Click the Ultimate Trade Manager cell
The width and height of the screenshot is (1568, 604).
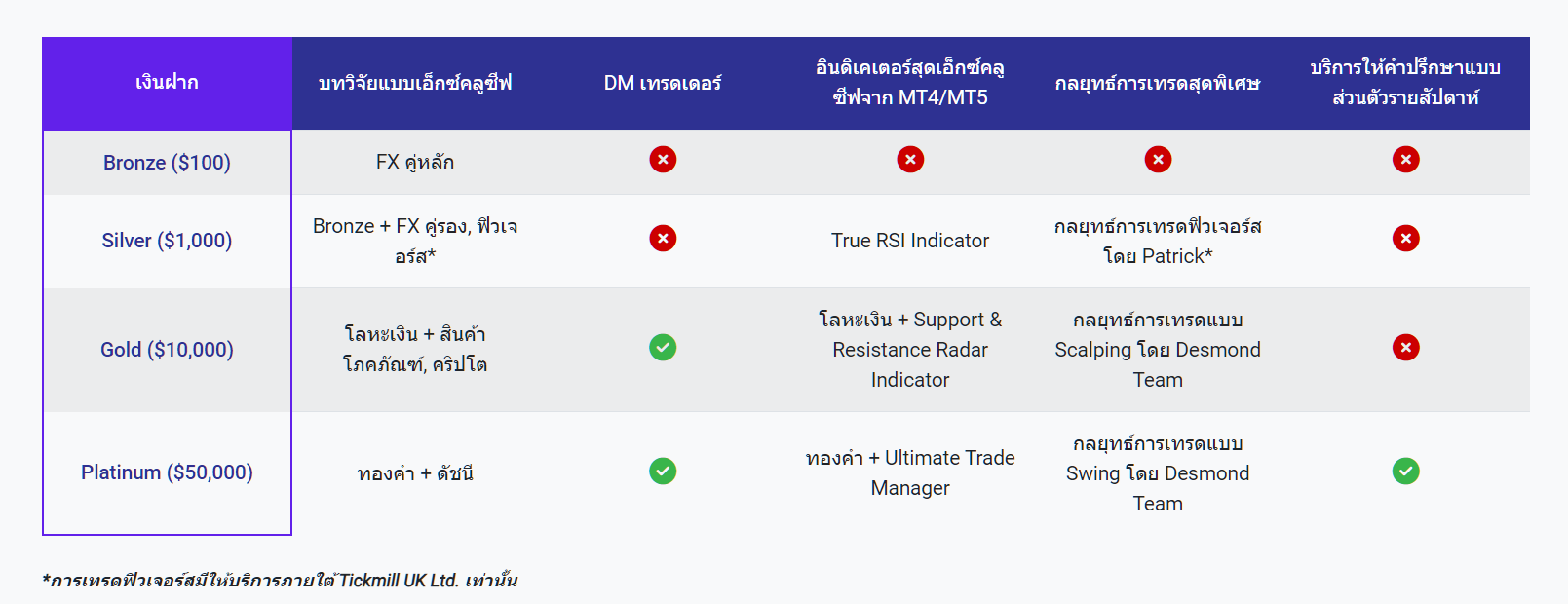point(910,472)
